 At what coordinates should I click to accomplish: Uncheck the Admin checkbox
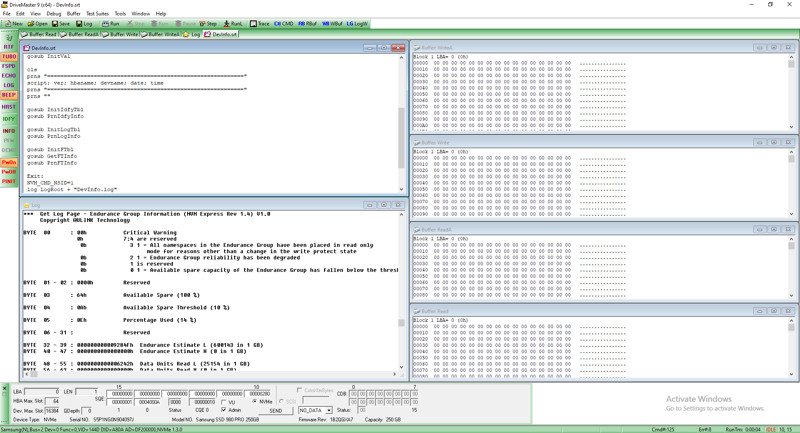point(223,410)
